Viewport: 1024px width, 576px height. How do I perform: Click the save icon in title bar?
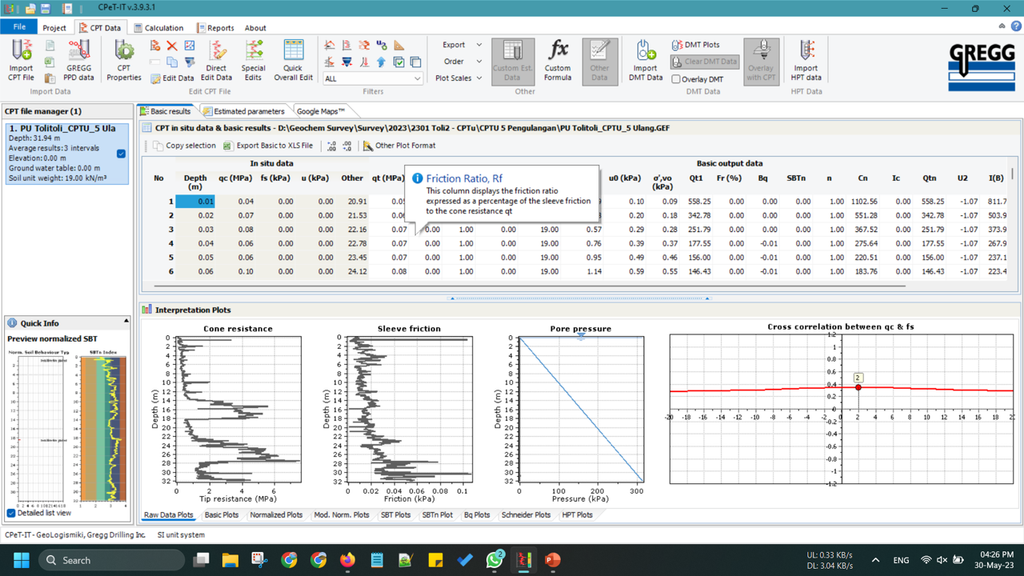click(45, 8)
